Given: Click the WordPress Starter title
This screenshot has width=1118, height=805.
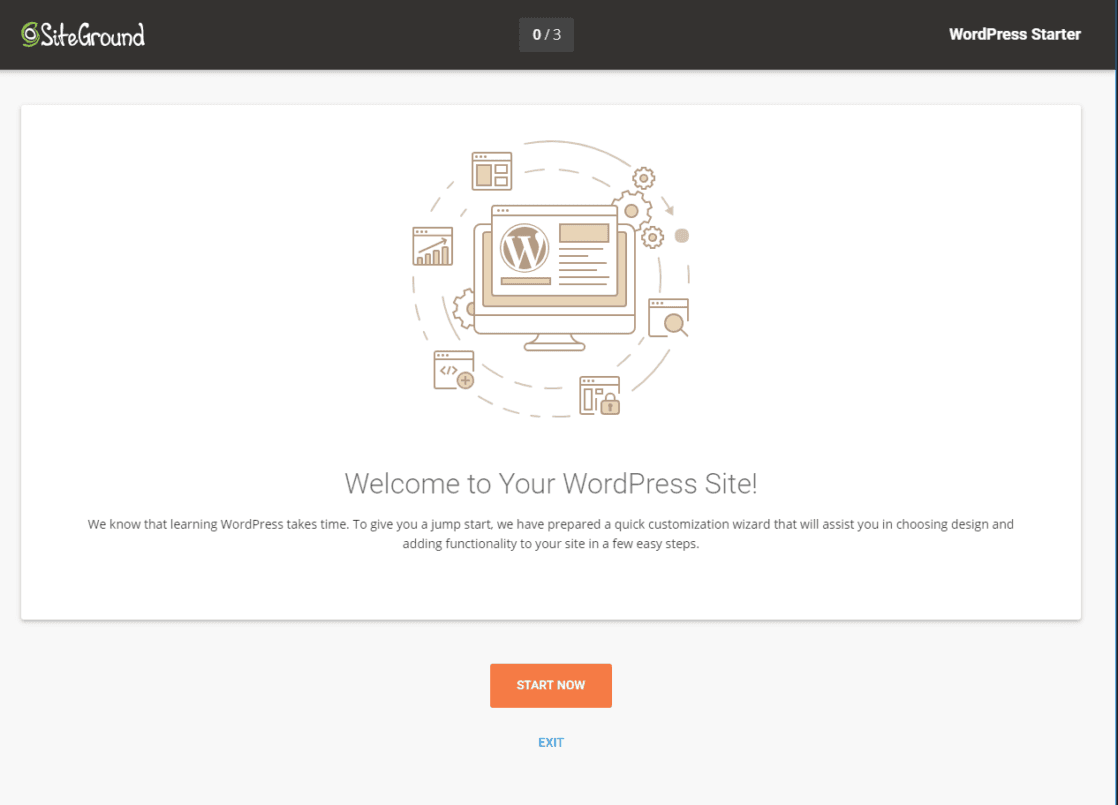Looking at the screenshot, I should [x=1014, y=34].
